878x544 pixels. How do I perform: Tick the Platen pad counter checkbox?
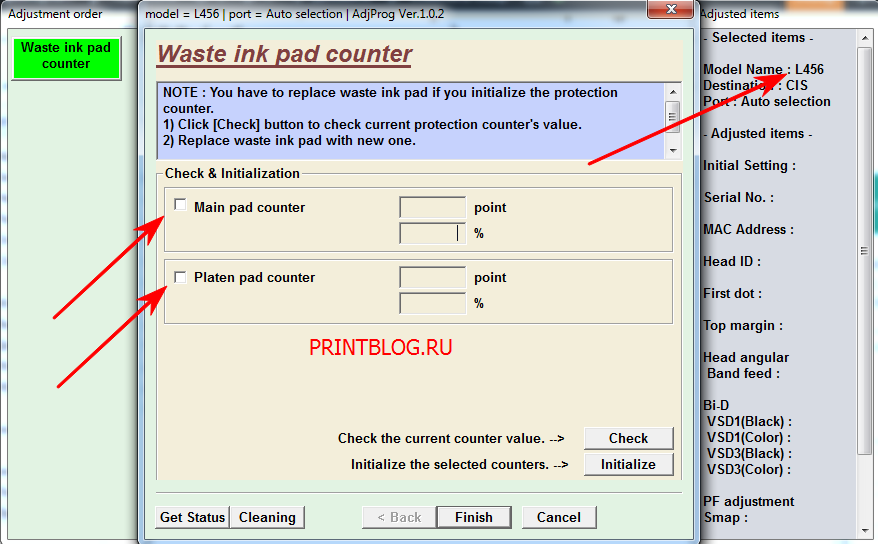pyautogui.click(x=180, y=277)
